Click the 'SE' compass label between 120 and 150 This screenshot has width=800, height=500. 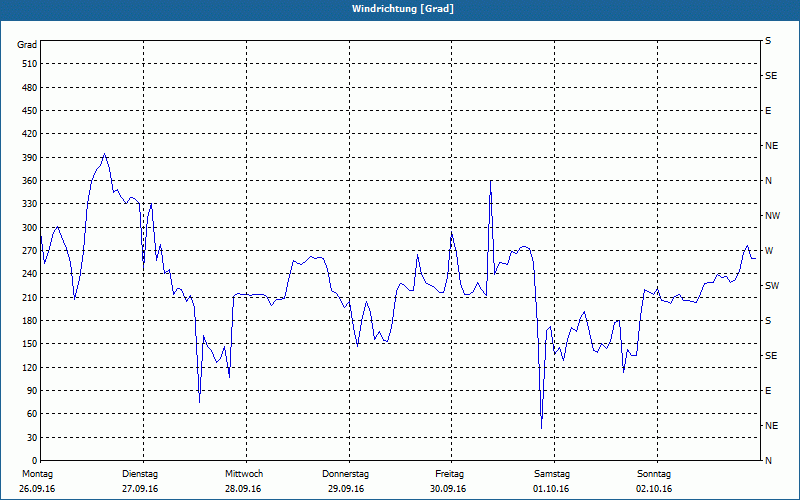point(771,356)
